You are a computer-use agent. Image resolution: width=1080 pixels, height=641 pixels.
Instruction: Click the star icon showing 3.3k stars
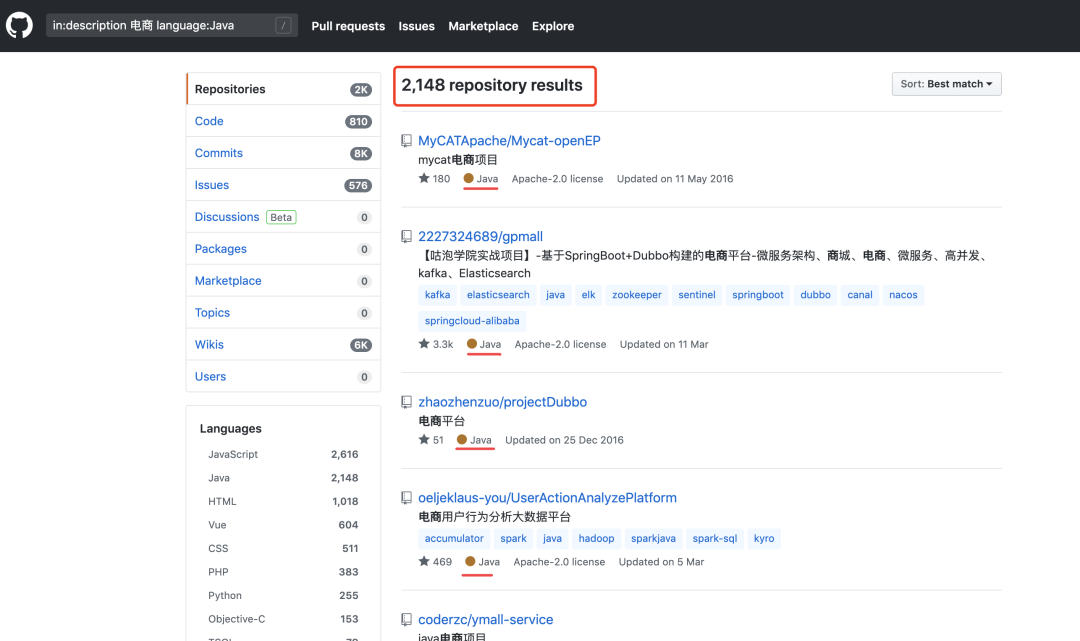424,344
